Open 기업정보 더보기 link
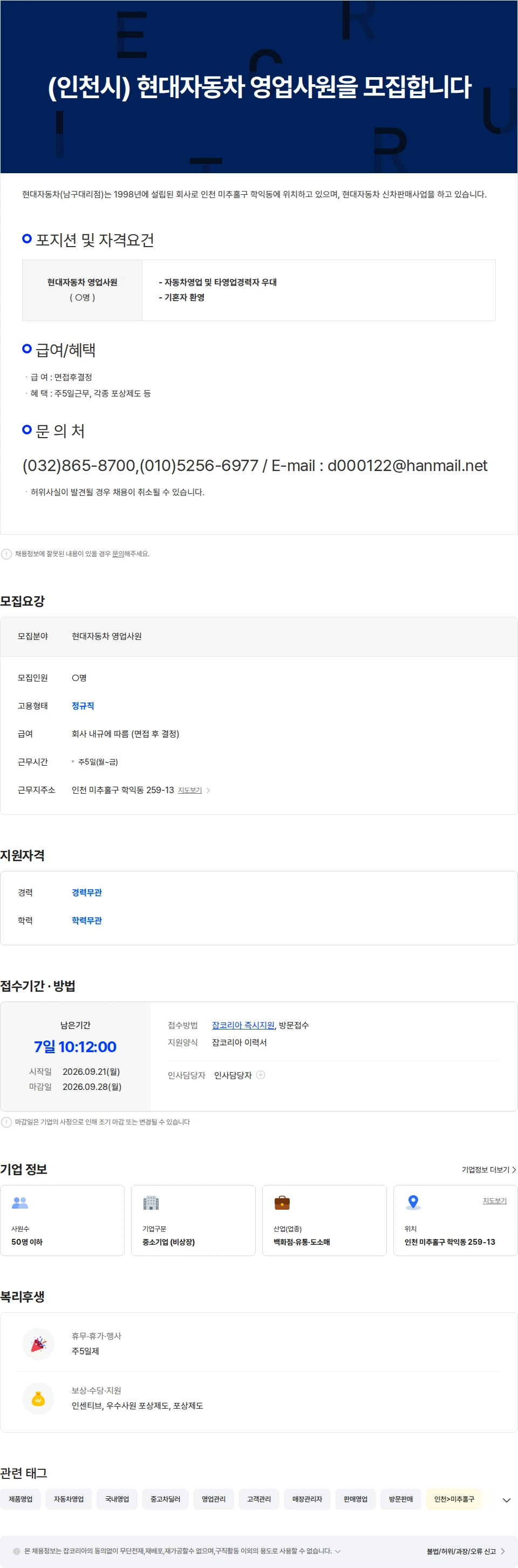The width and height of the screenshot is (518, 1568). point(489,1169)
